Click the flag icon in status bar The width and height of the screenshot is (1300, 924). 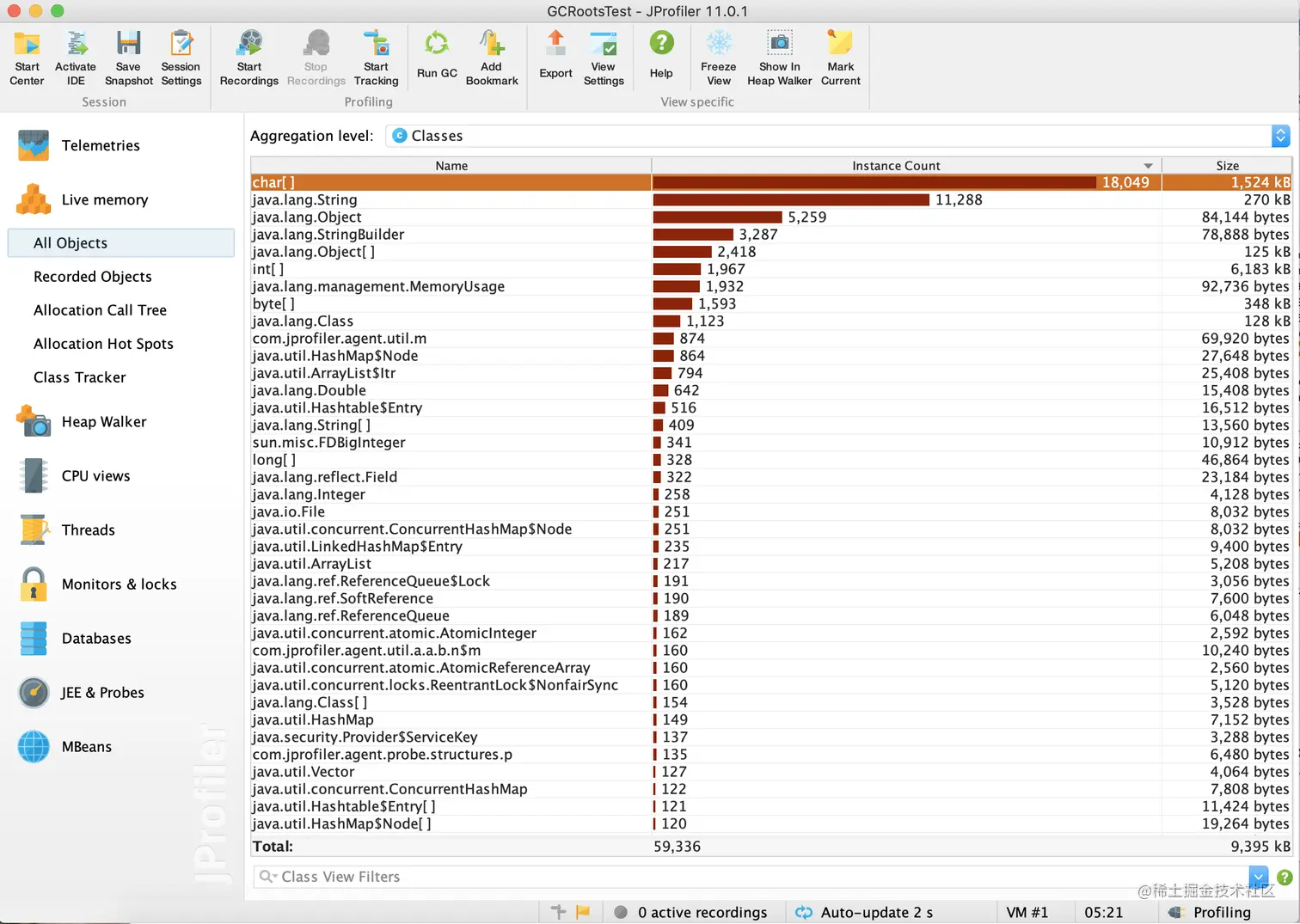coord(583,912)
